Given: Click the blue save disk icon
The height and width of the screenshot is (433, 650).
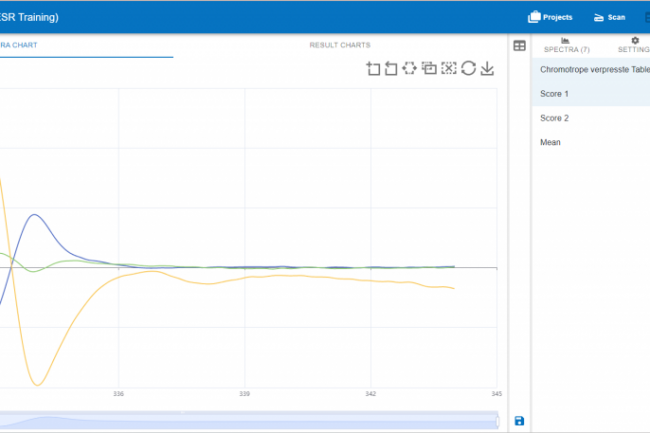Looking at the screenshot, I should pyautogui.click(x=519, y=421).
